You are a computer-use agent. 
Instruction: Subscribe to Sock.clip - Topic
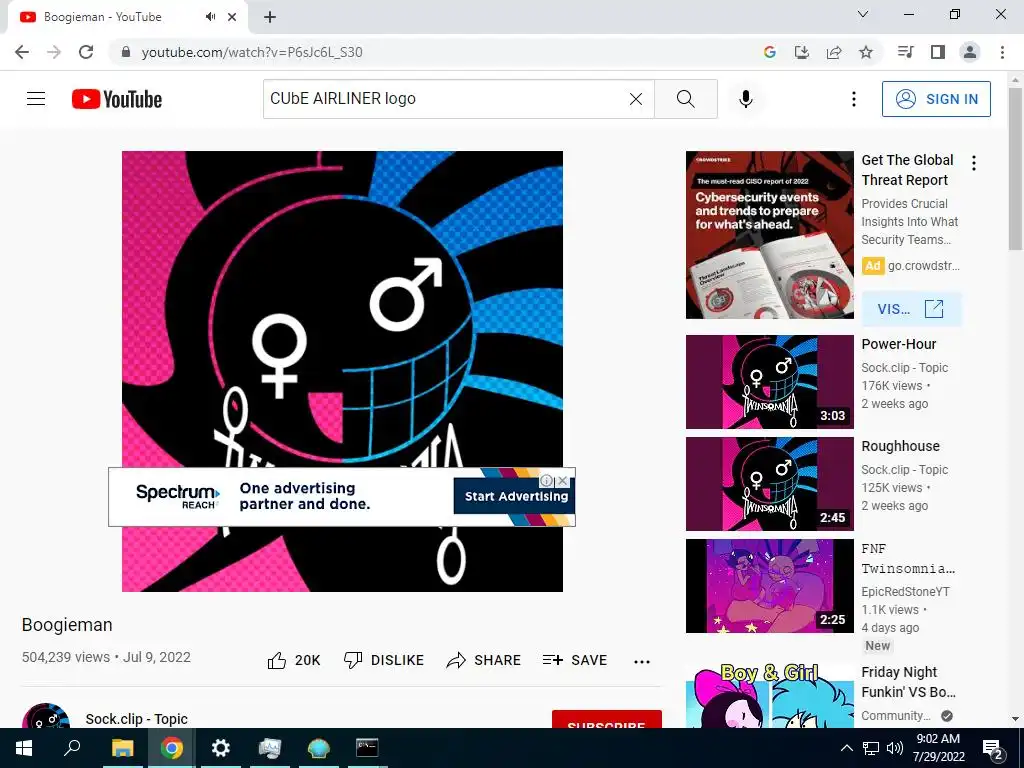[607, 719]
